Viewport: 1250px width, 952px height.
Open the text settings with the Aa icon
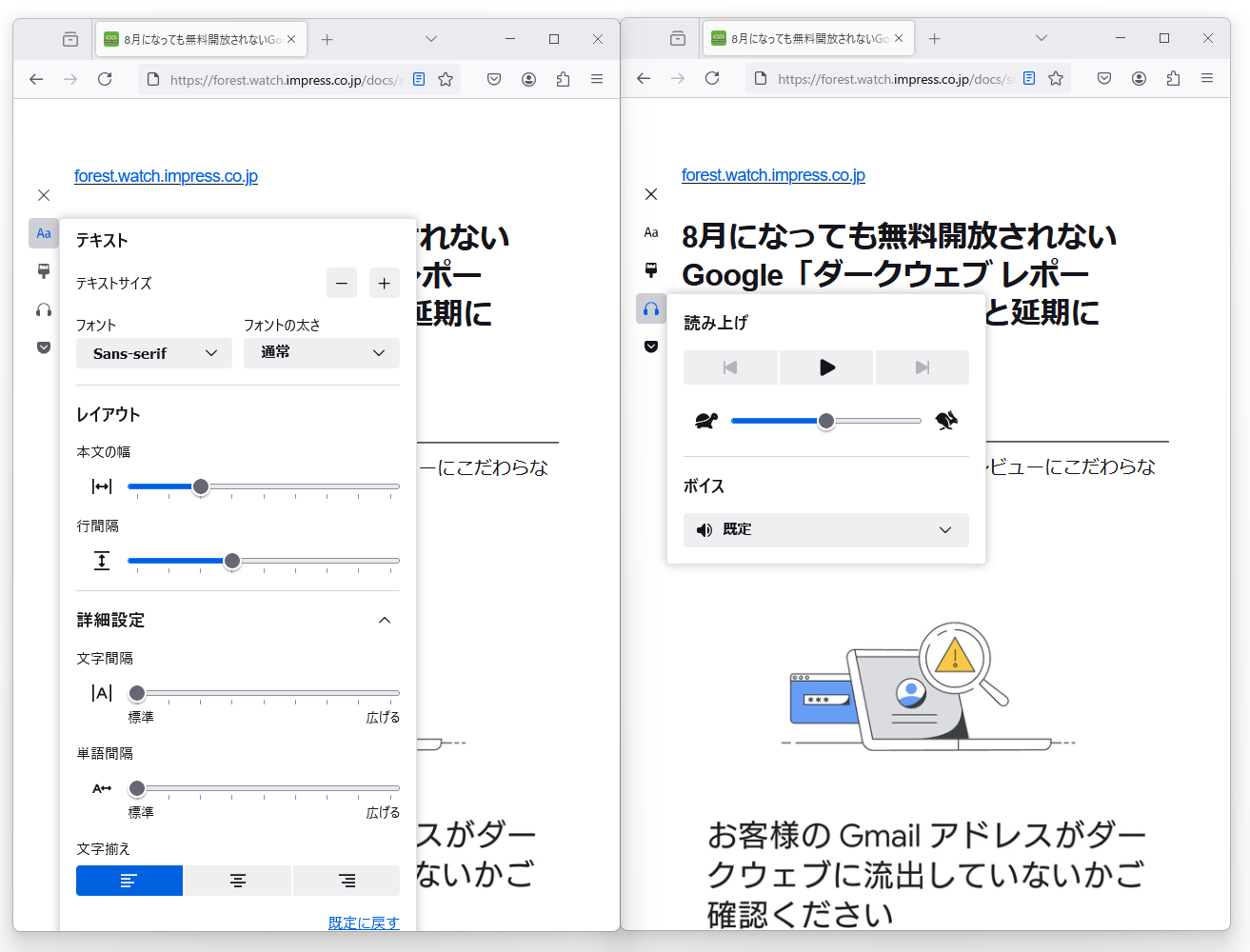[x=43, y=232]
